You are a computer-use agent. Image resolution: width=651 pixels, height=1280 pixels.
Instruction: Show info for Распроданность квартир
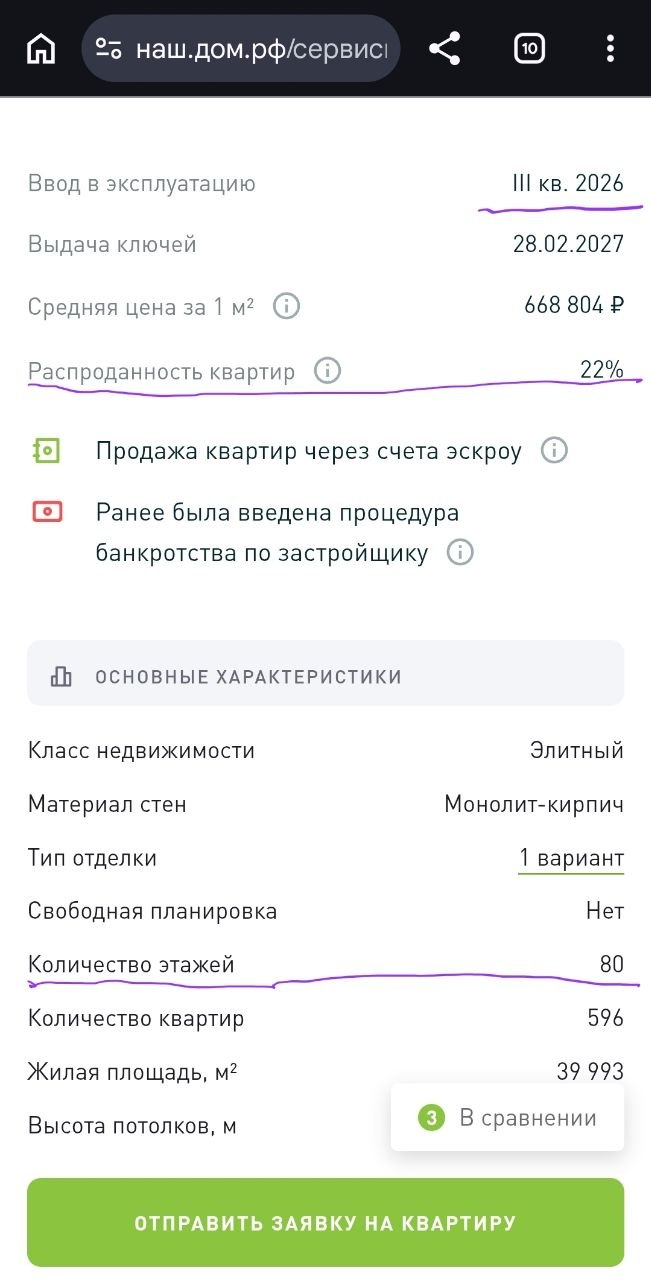pos(327,371)
